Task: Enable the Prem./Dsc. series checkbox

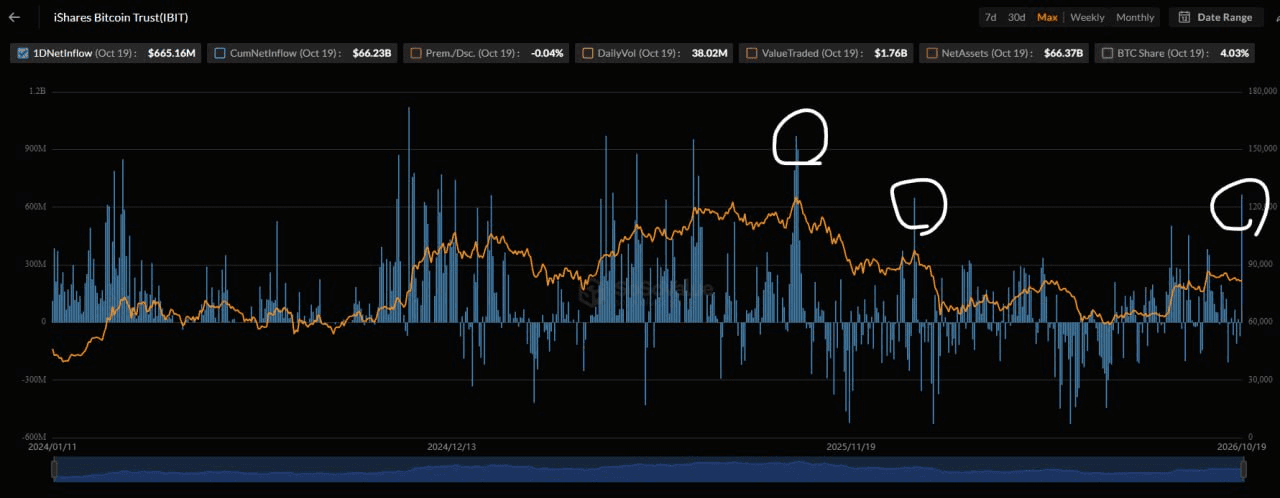Action: click(x=415, y=53)
